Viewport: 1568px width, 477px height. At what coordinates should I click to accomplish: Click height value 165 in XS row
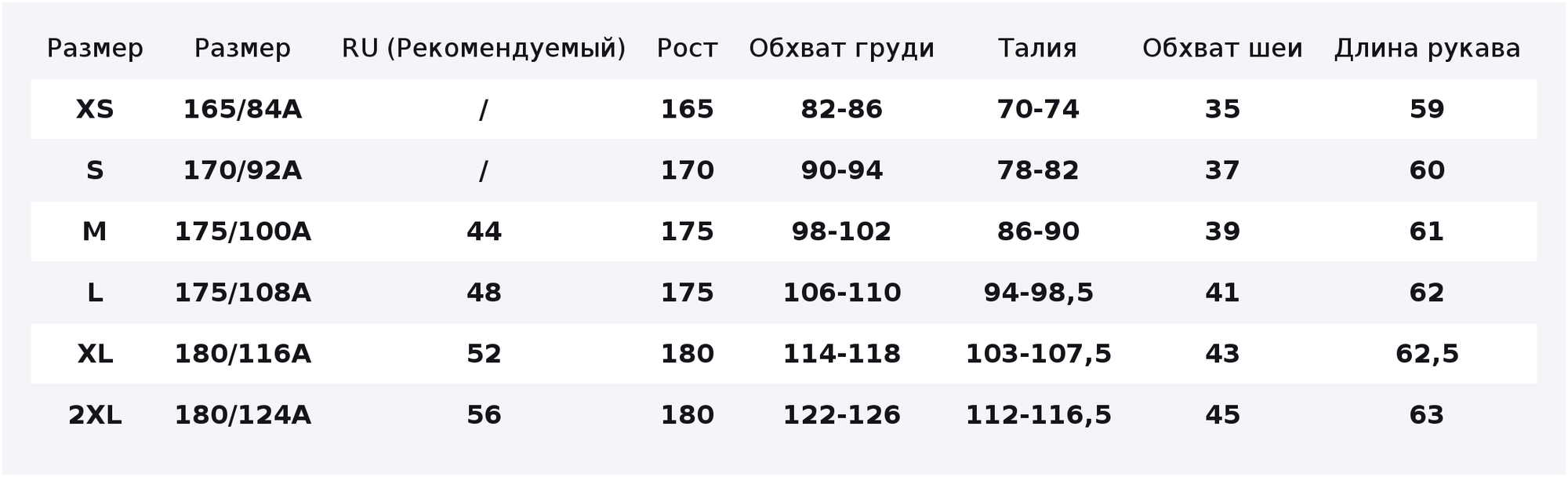point(687,109)
